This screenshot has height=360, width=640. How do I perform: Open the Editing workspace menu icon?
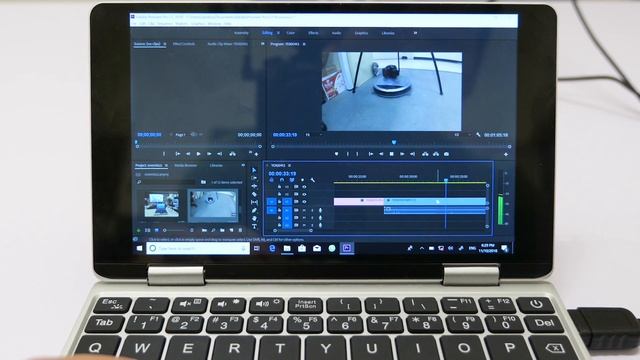tap(278, 33)
